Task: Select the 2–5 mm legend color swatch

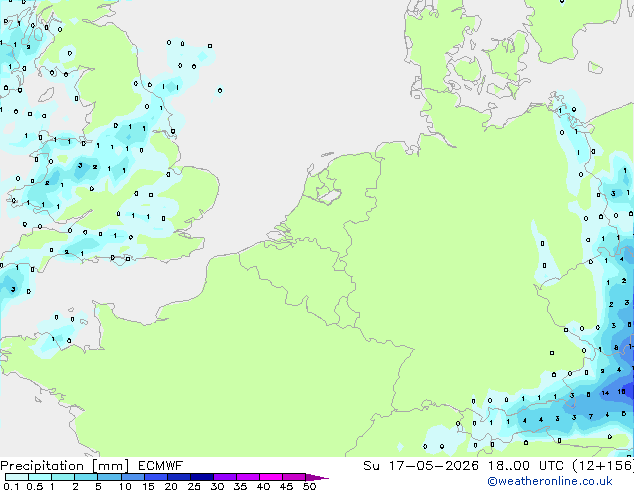Action: click(86, 477)
